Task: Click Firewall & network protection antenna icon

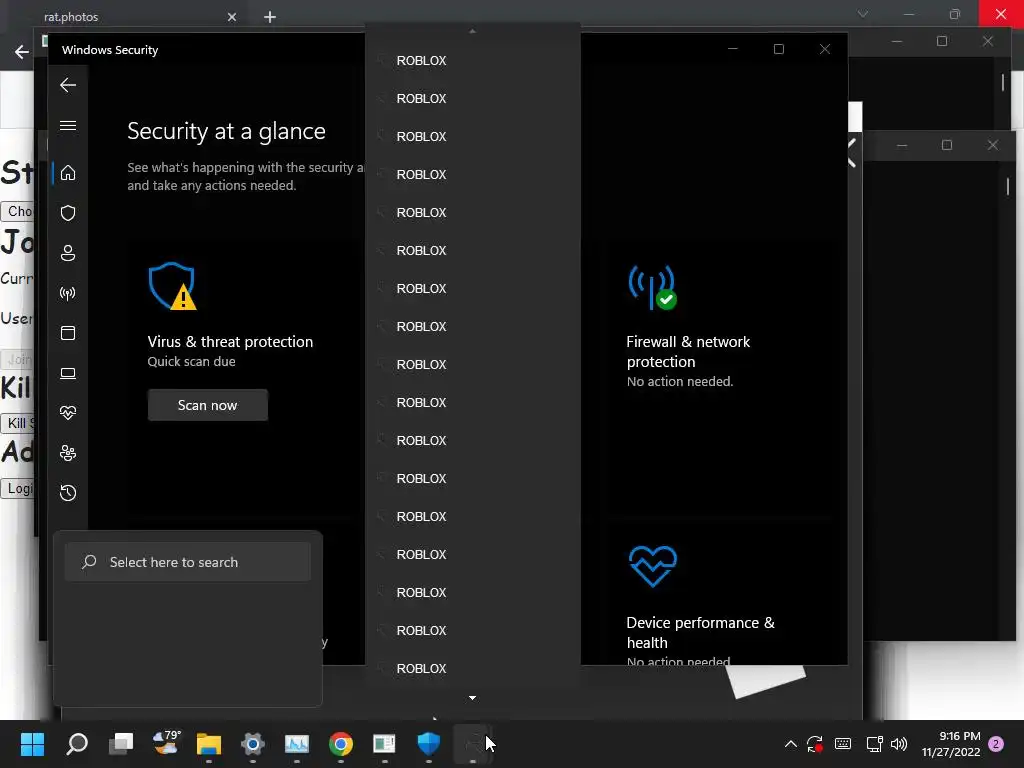Action: click(652, 287)
